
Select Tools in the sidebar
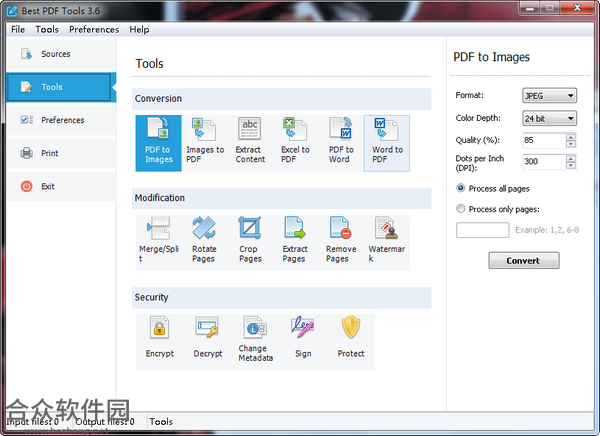coord(61,87)
